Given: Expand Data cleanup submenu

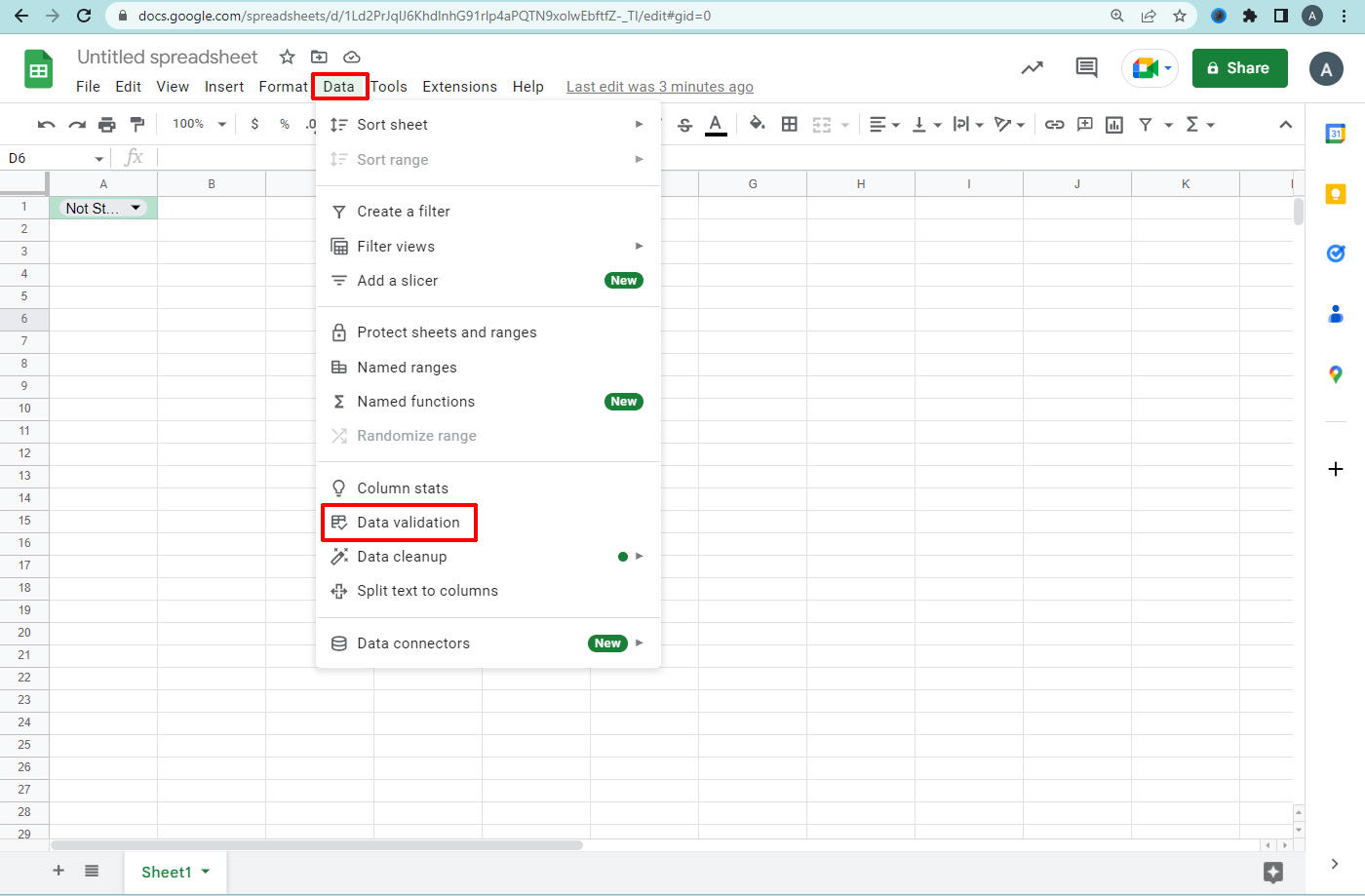Looking at the screenshot, I should (488, 557).
